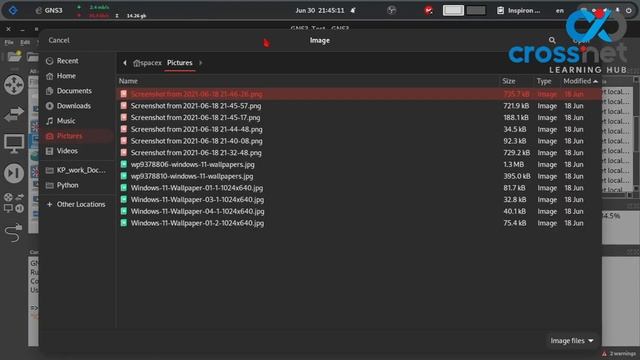Open Recent in the sidebar
Screen dimensions: 640x360
coord(67,61)
